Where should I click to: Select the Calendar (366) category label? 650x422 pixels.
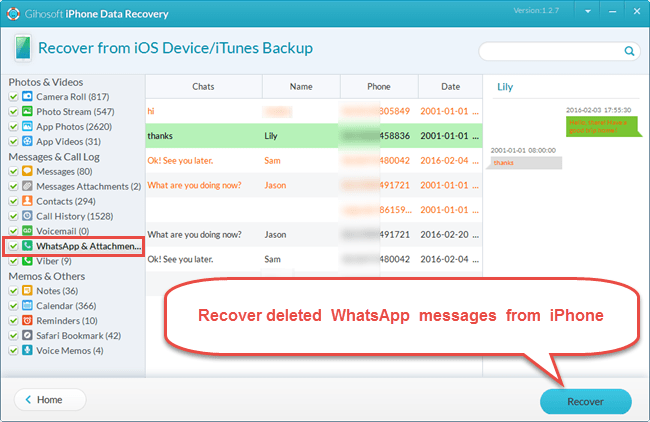tap(66, 306)
